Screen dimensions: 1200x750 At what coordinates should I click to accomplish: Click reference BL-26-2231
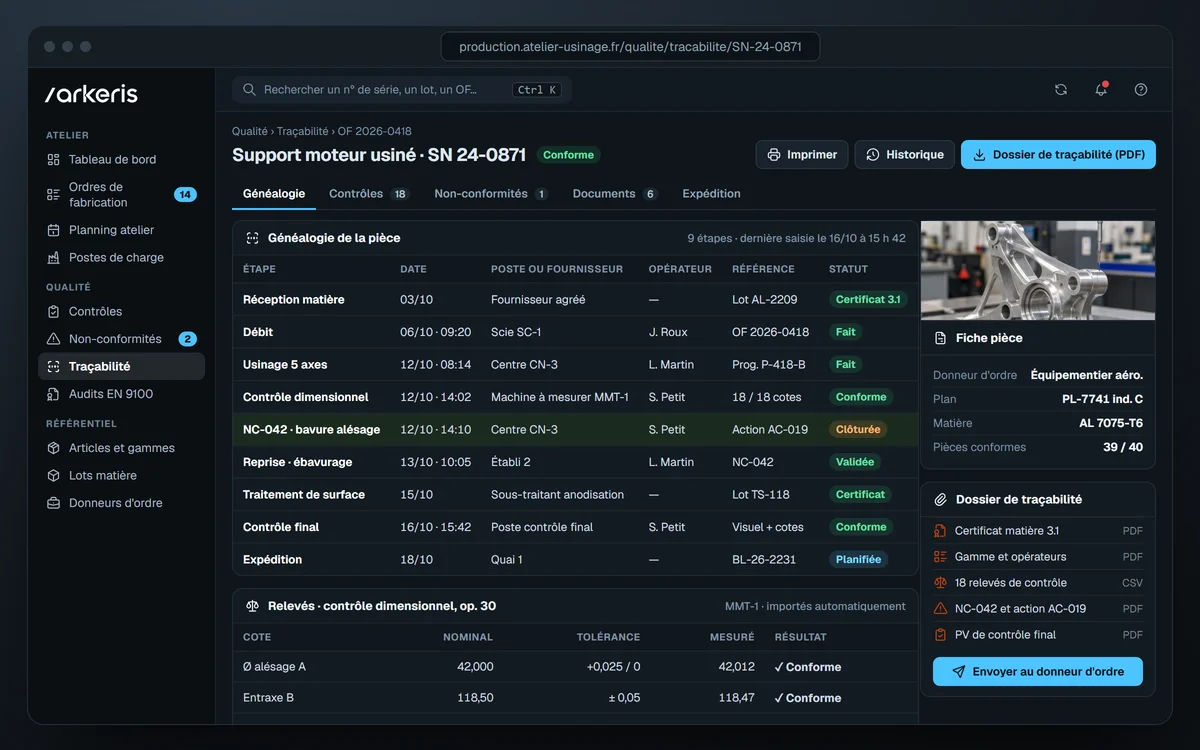pyautogui.click(x=764, y=559)
